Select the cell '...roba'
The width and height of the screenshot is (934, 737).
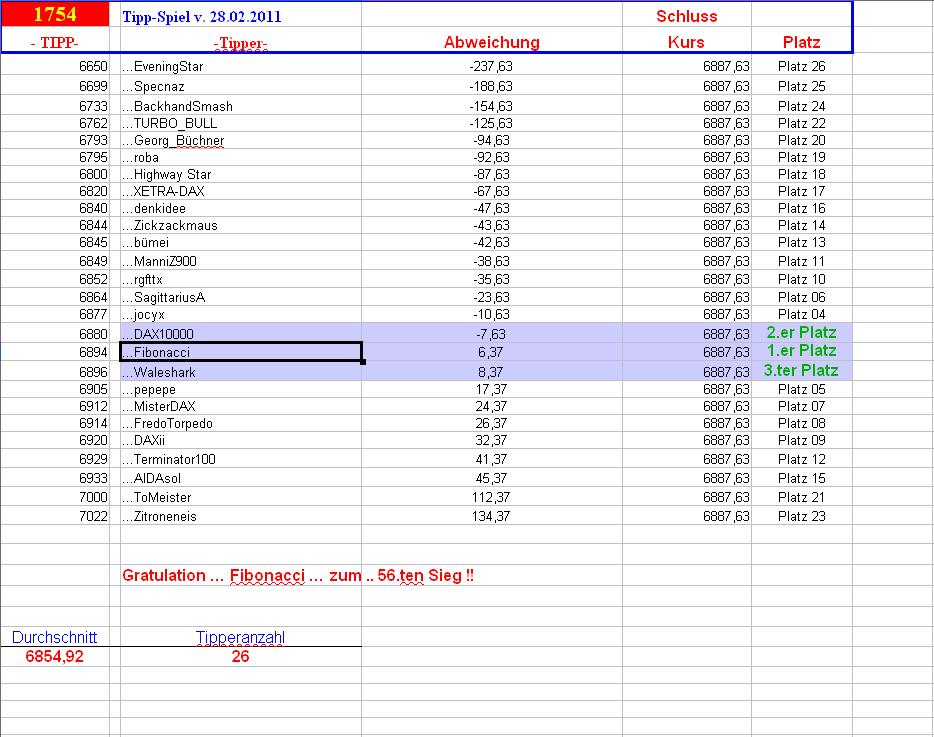241,157
